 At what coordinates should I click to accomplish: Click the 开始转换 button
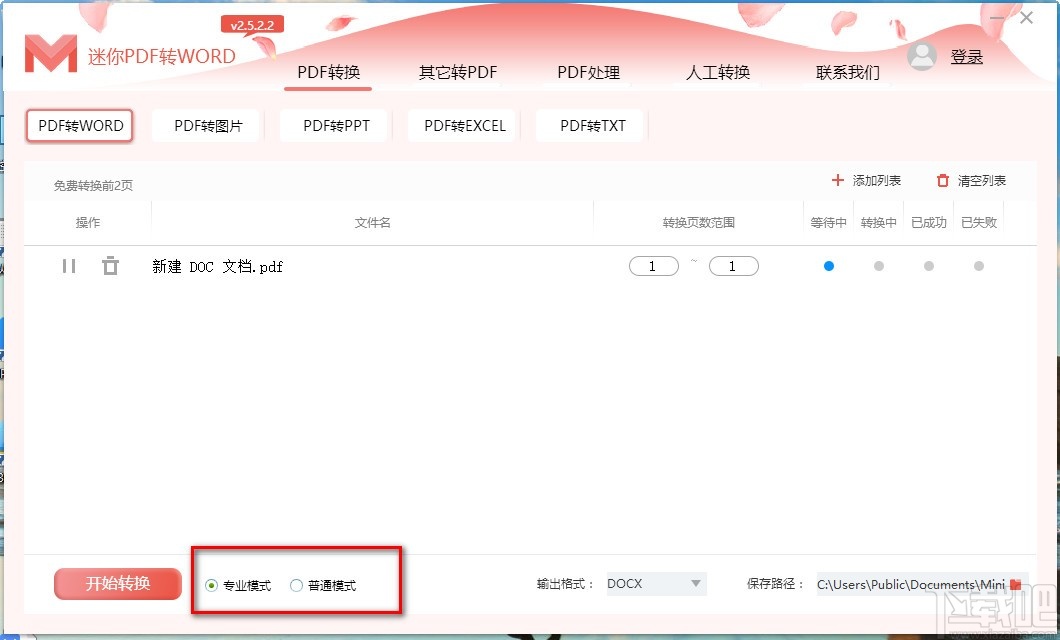pos(118,584)
